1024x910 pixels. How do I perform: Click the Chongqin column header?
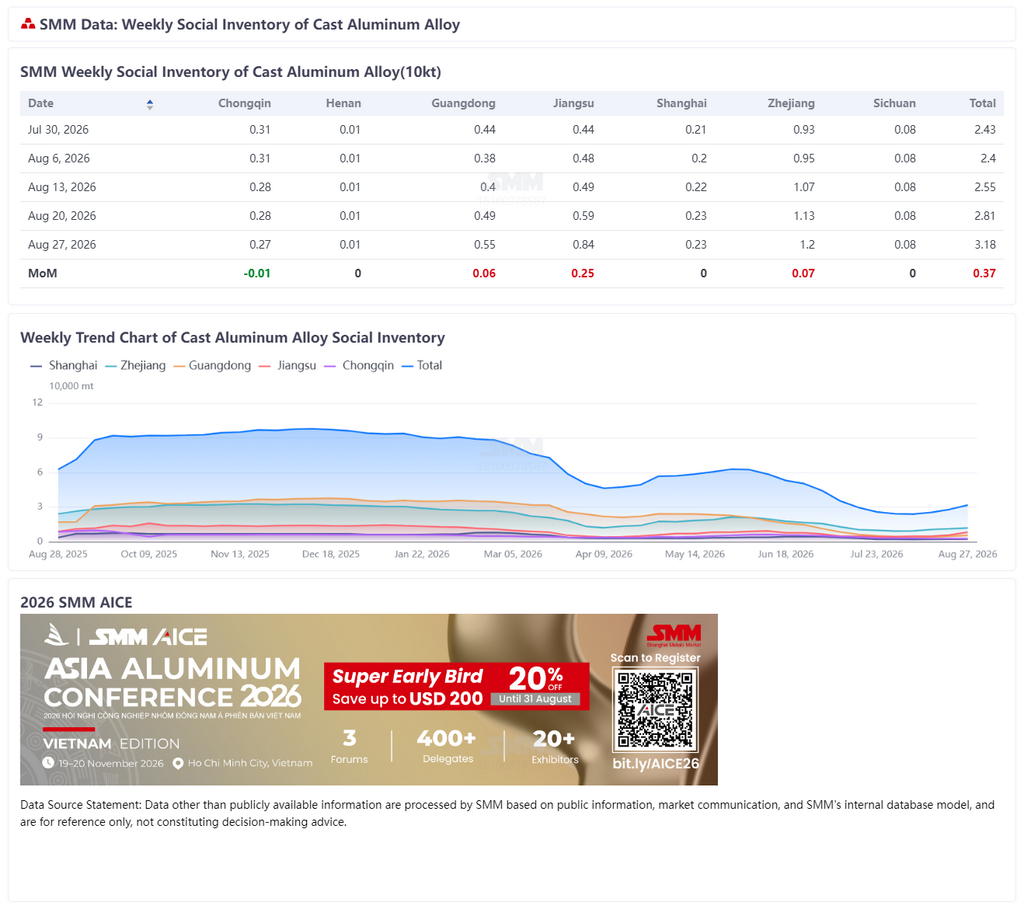(x=244, y=103)
